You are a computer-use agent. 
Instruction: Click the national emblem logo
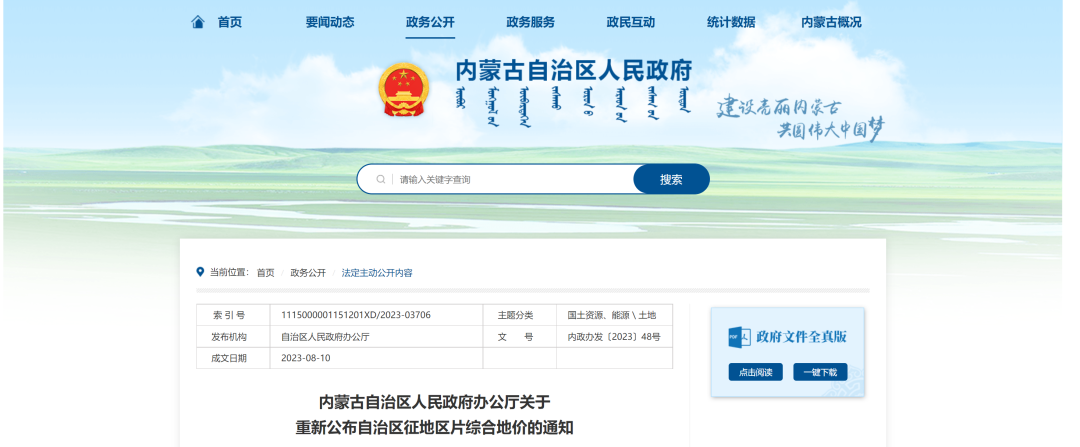(404, 90)
